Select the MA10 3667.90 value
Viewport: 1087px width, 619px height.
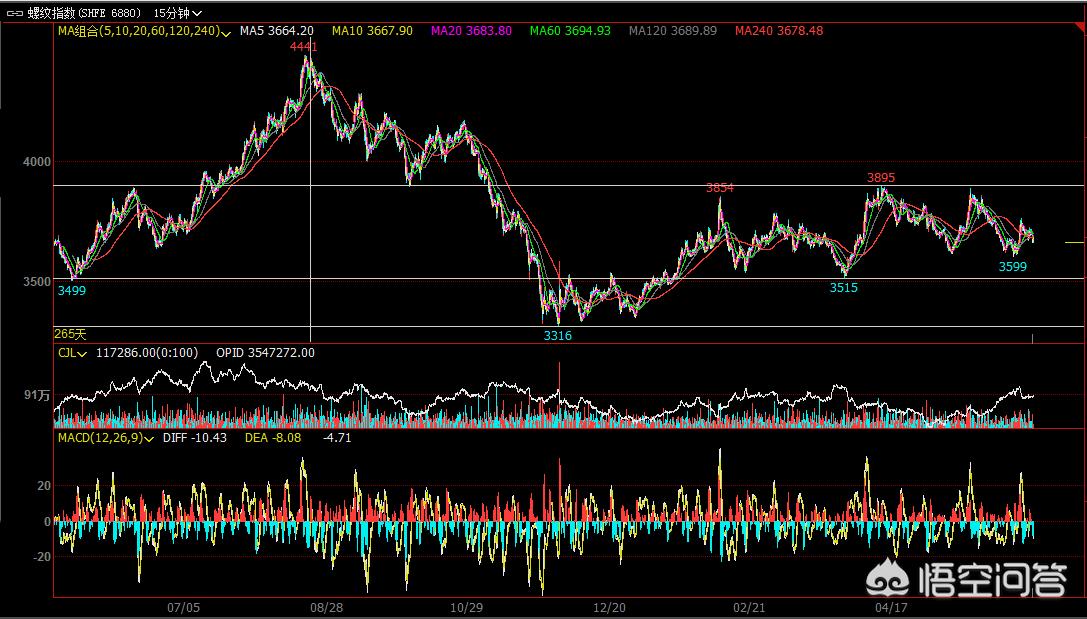[x=372, y=31]
